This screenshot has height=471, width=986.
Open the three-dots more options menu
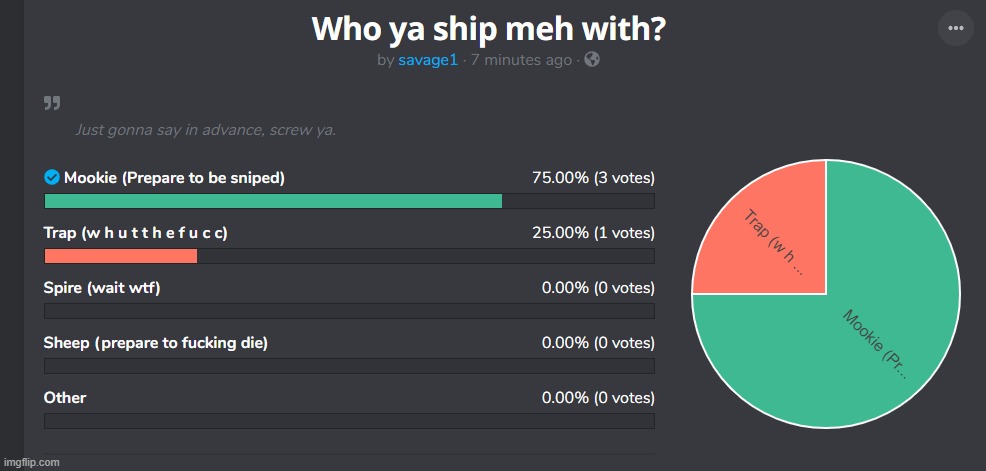956,28
